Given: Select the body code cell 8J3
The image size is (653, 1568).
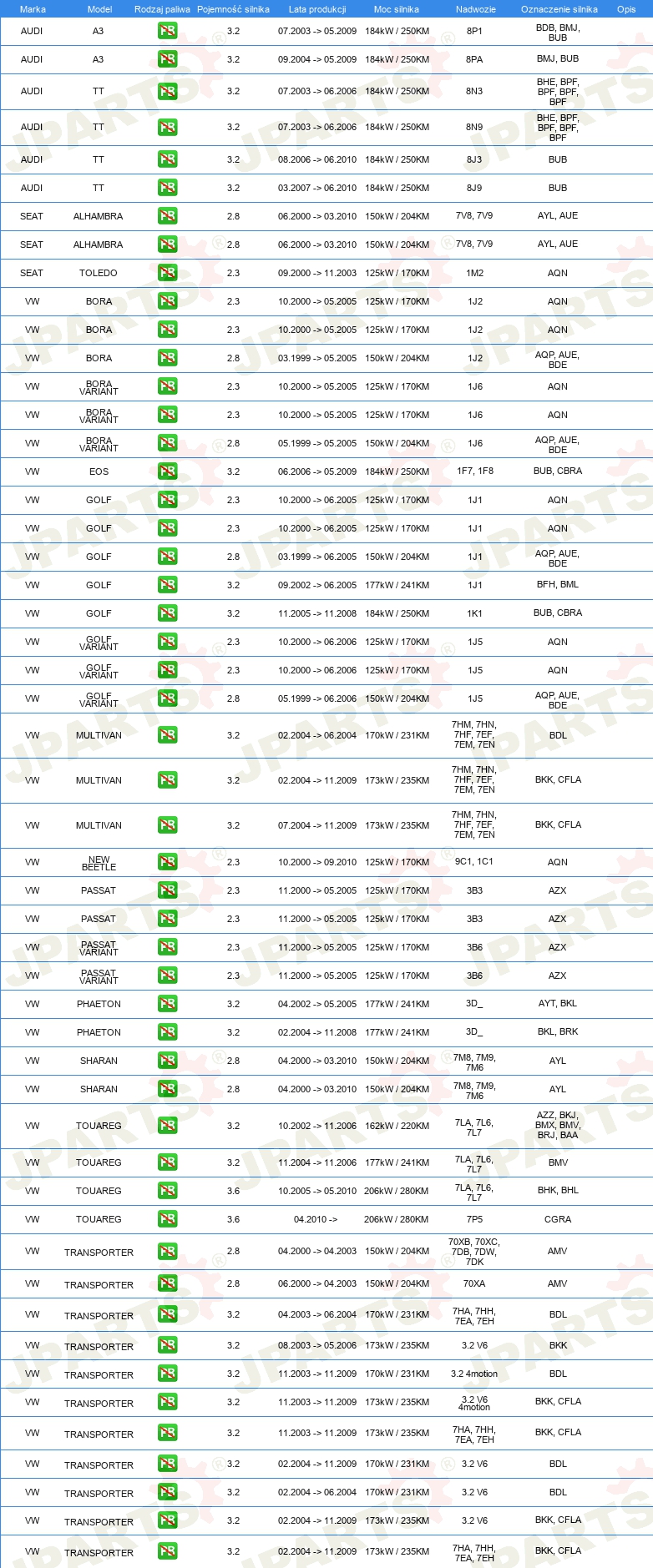Looking at the screenshot, I should tap(474, 159).
